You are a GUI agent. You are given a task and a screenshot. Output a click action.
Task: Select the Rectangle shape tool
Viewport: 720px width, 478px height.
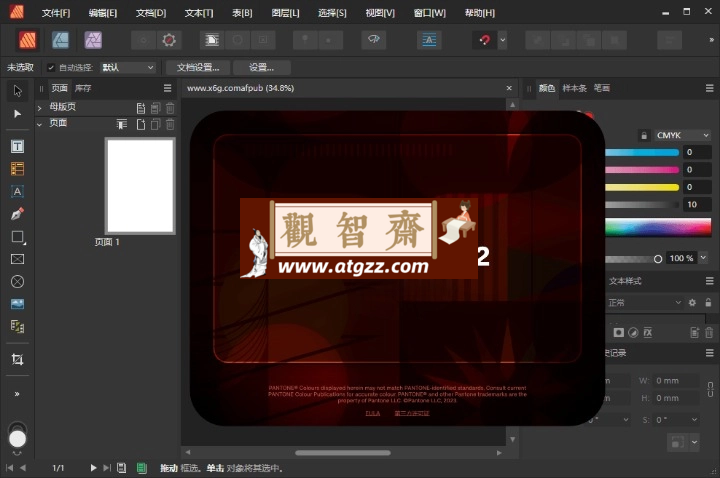[17, 236]
